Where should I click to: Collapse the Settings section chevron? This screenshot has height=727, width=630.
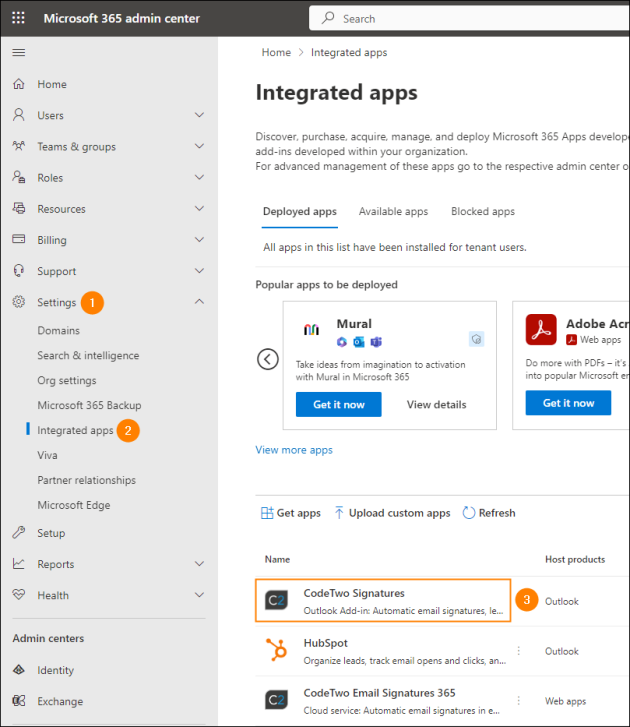click(x=199, y=302)
